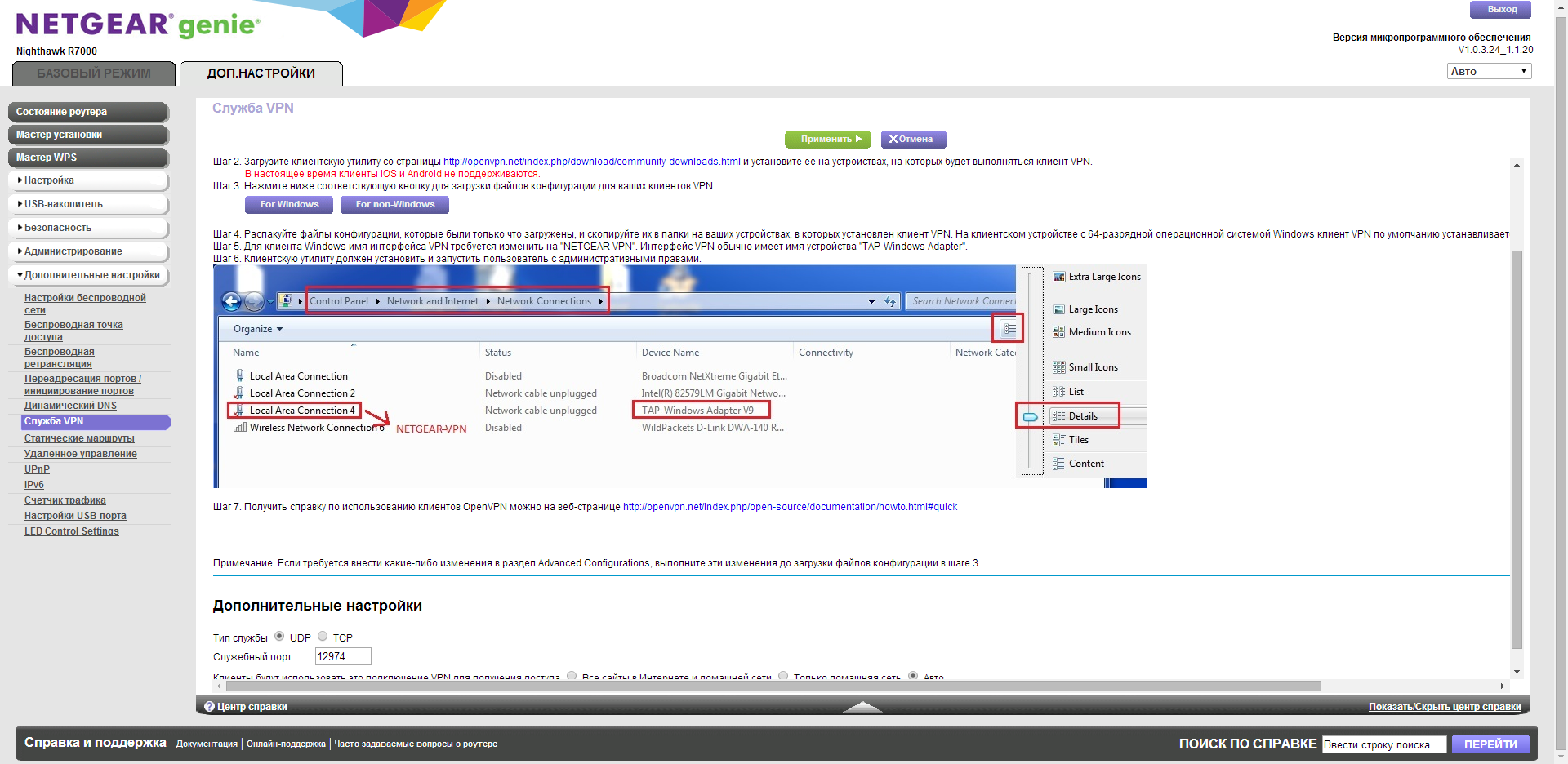Select Все сайты в Интернете radio option

point(572,676)
